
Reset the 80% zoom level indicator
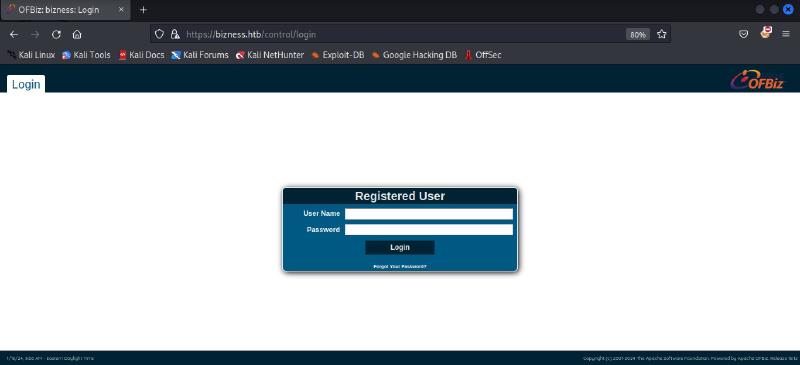(x=638, y=34)
